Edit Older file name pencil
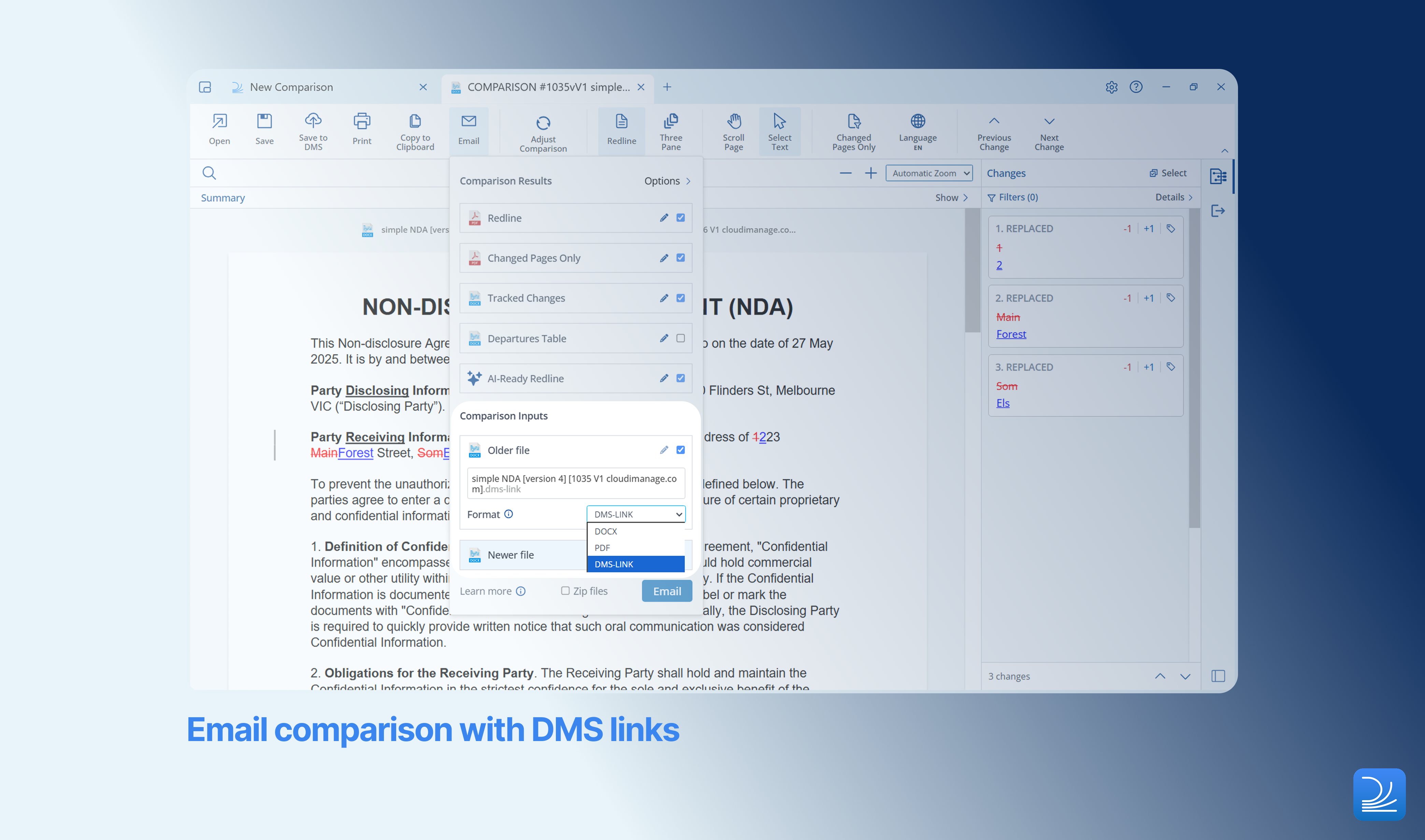The image size is (1425, 840). point(664,450)
